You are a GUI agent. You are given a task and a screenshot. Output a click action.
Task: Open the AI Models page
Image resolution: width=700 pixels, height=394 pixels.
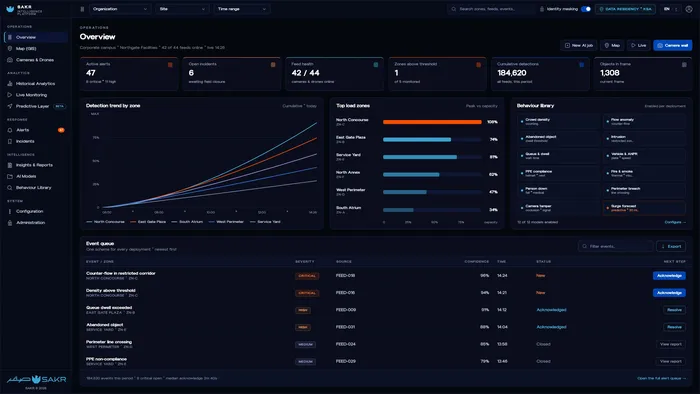click(36, 176)
